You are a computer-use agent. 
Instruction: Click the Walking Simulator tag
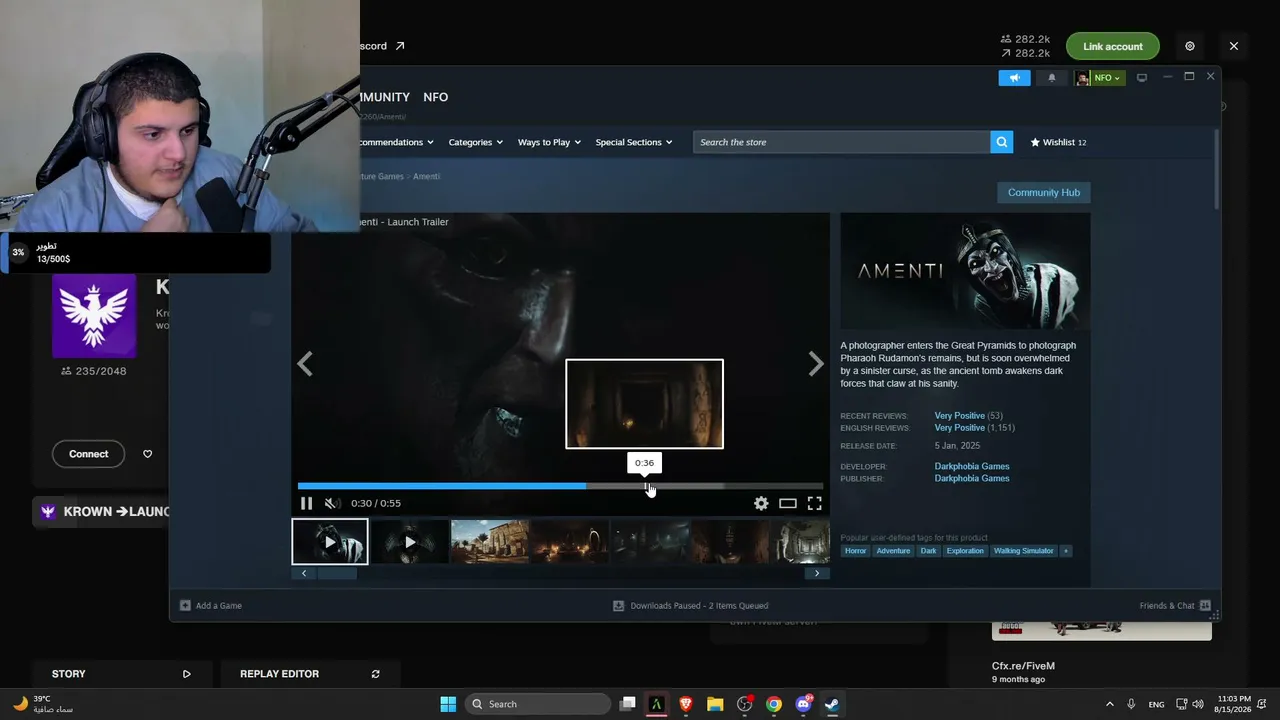(x=1023, y=551)
